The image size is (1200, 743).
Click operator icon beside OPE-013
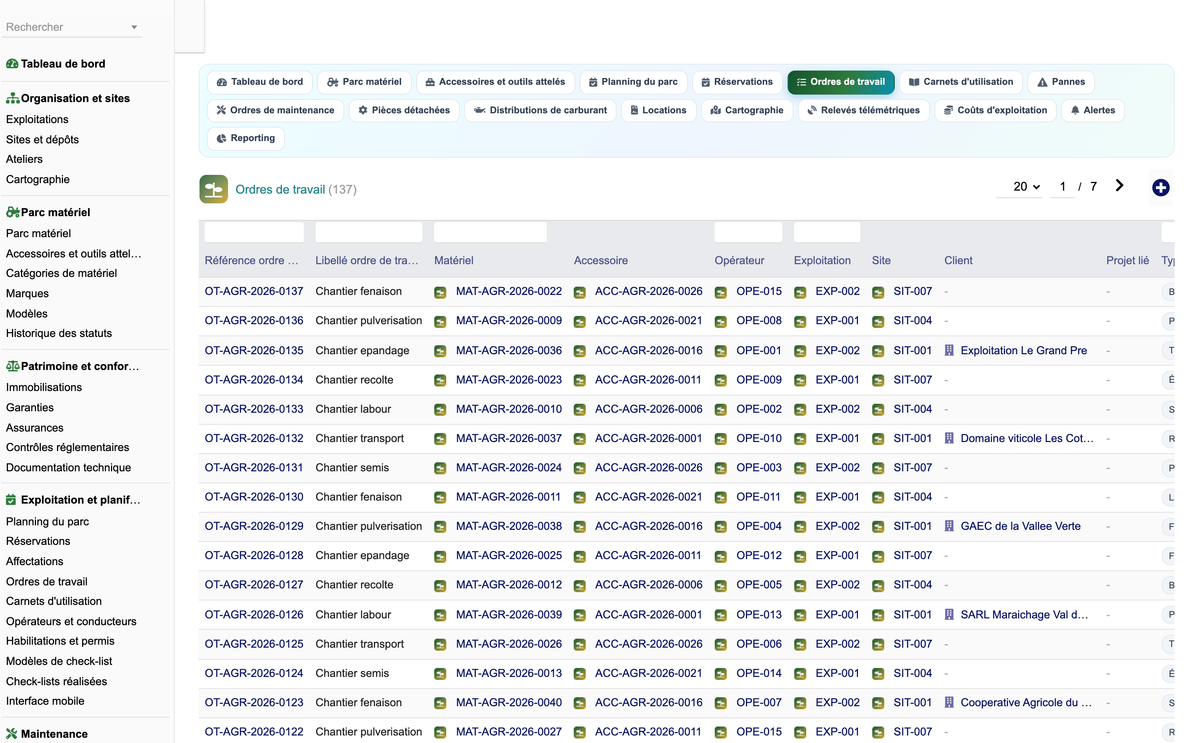point(720,615)
